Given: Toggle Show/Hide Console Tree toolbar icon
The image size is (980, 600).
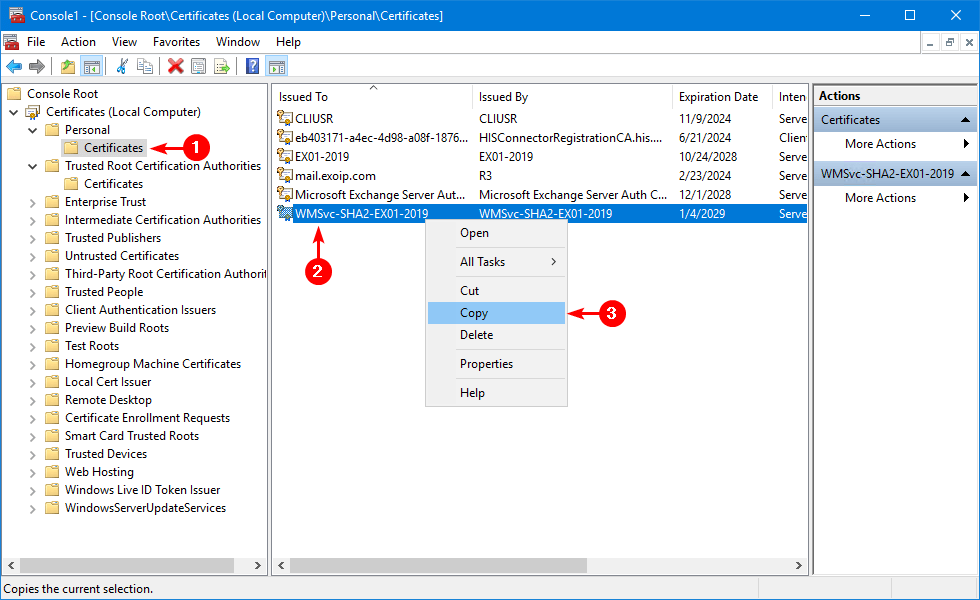Looking at the screenshot, I should tap(91, 66).
